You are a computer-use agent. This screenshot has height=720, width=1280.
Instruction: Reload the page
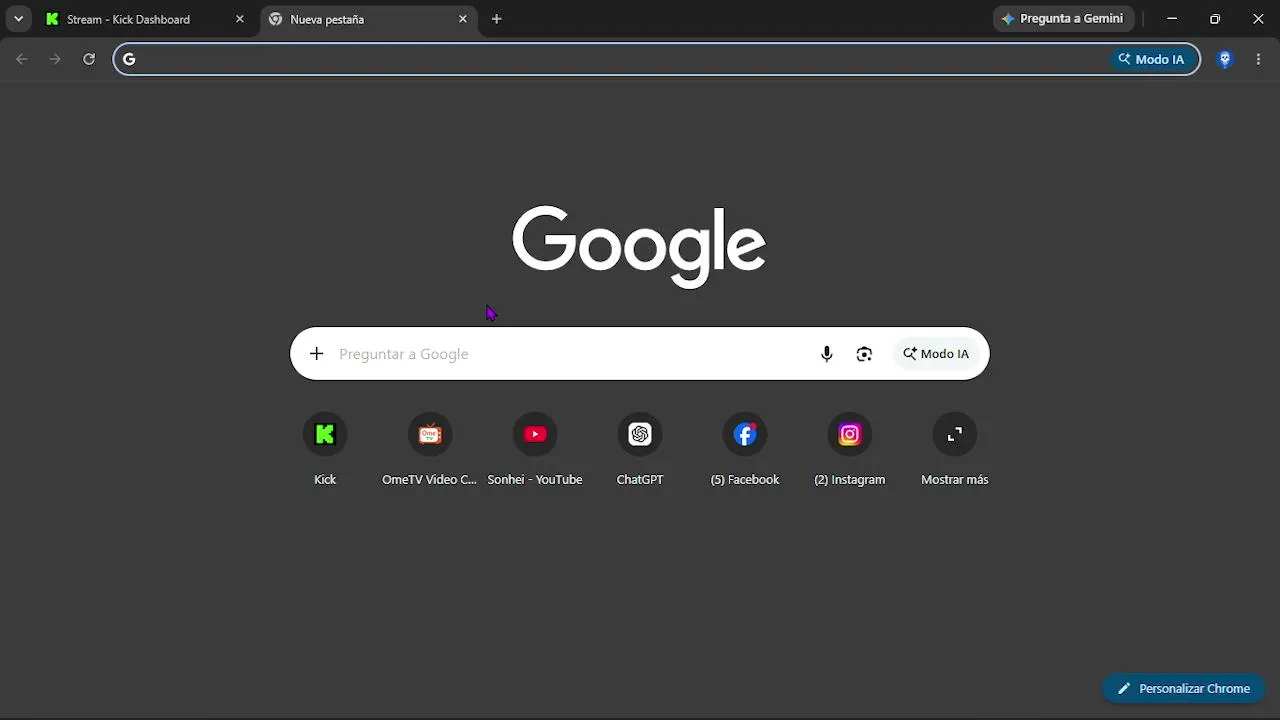[89, 59]
